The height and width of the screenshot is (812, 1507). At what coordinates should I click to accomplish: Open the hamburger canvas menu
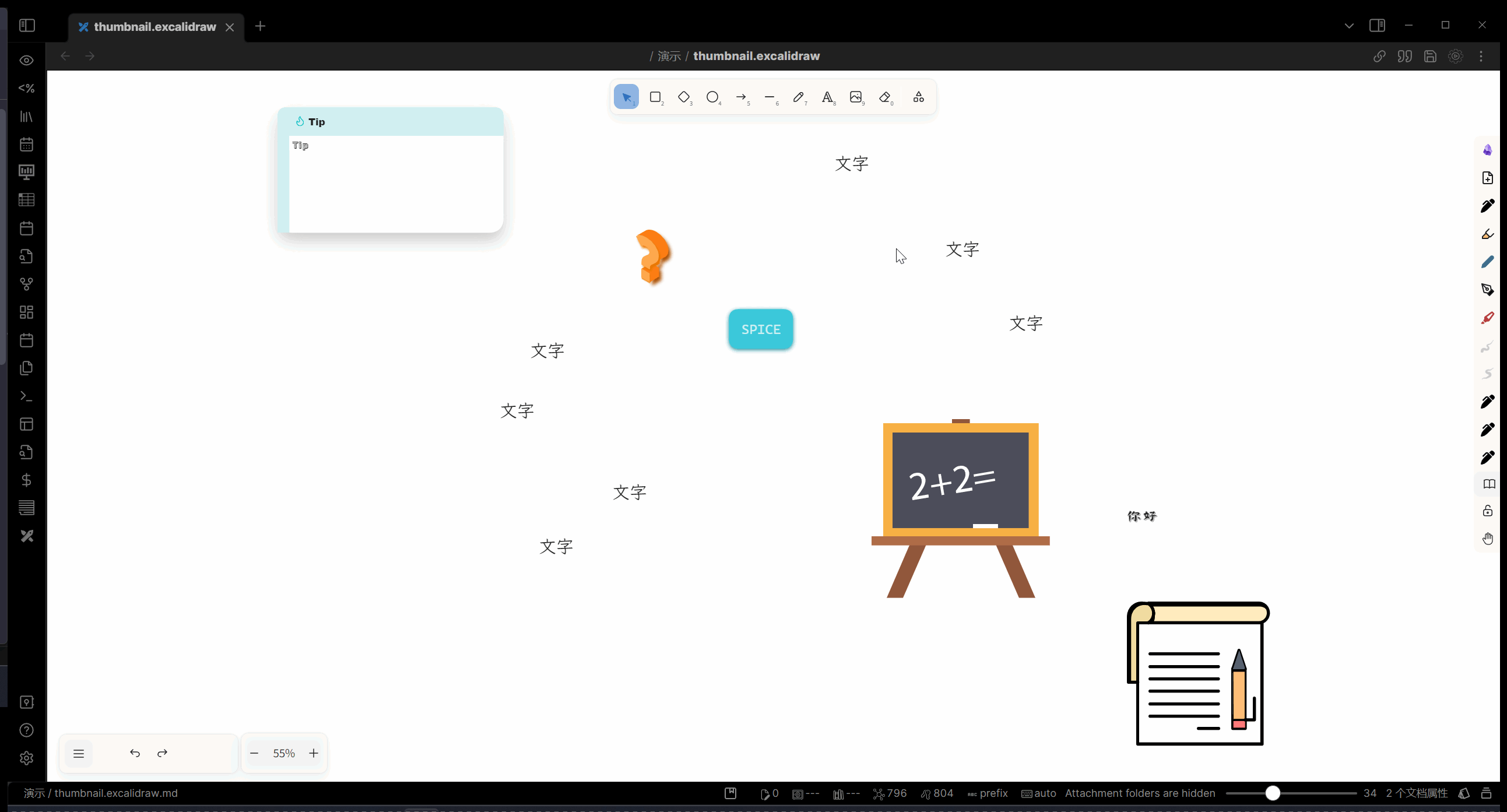(x=79, y=754)
